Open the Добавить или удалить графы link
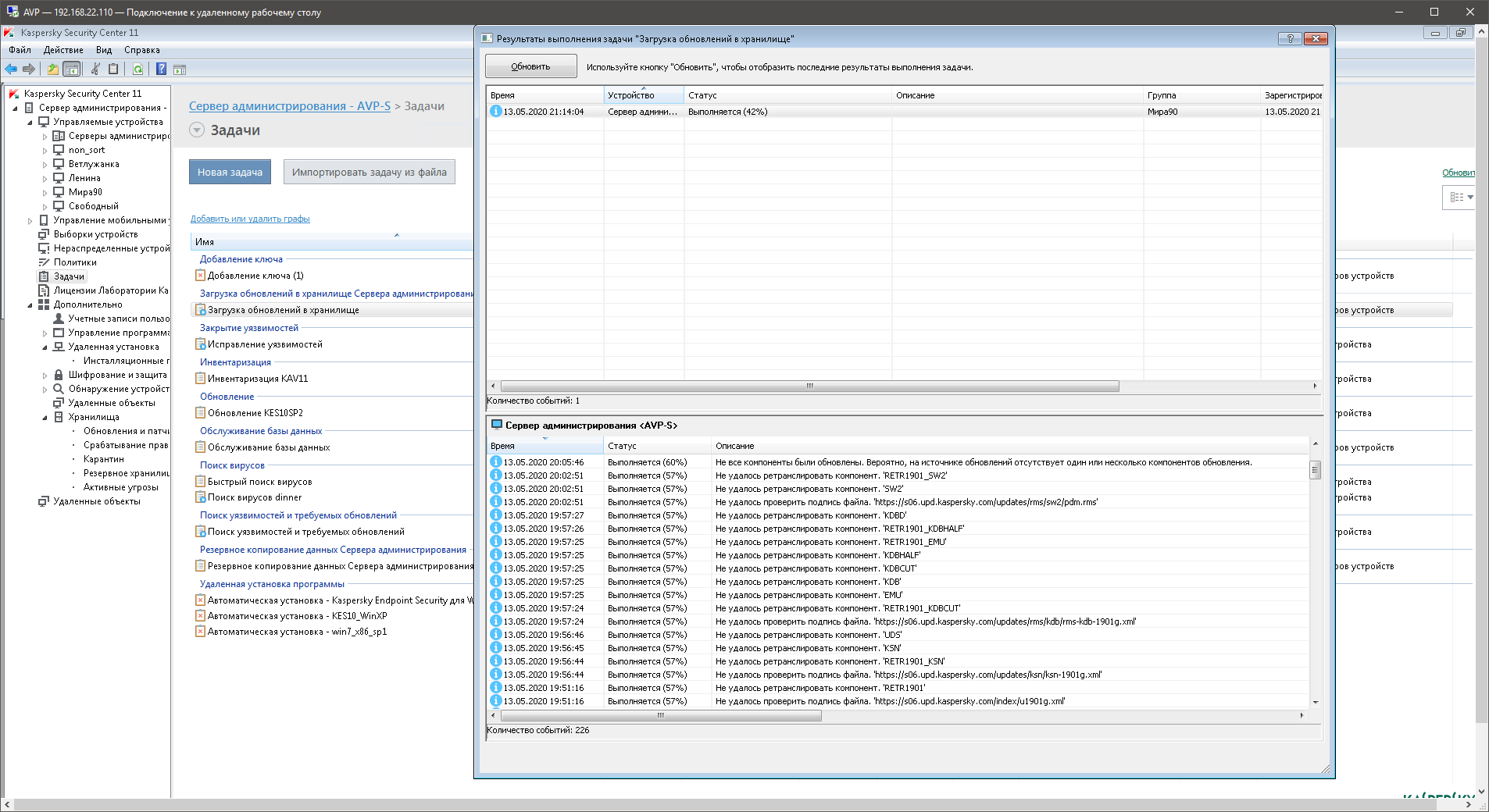Viewport: 1489px width, 812px height. click(x=250, y=219)
